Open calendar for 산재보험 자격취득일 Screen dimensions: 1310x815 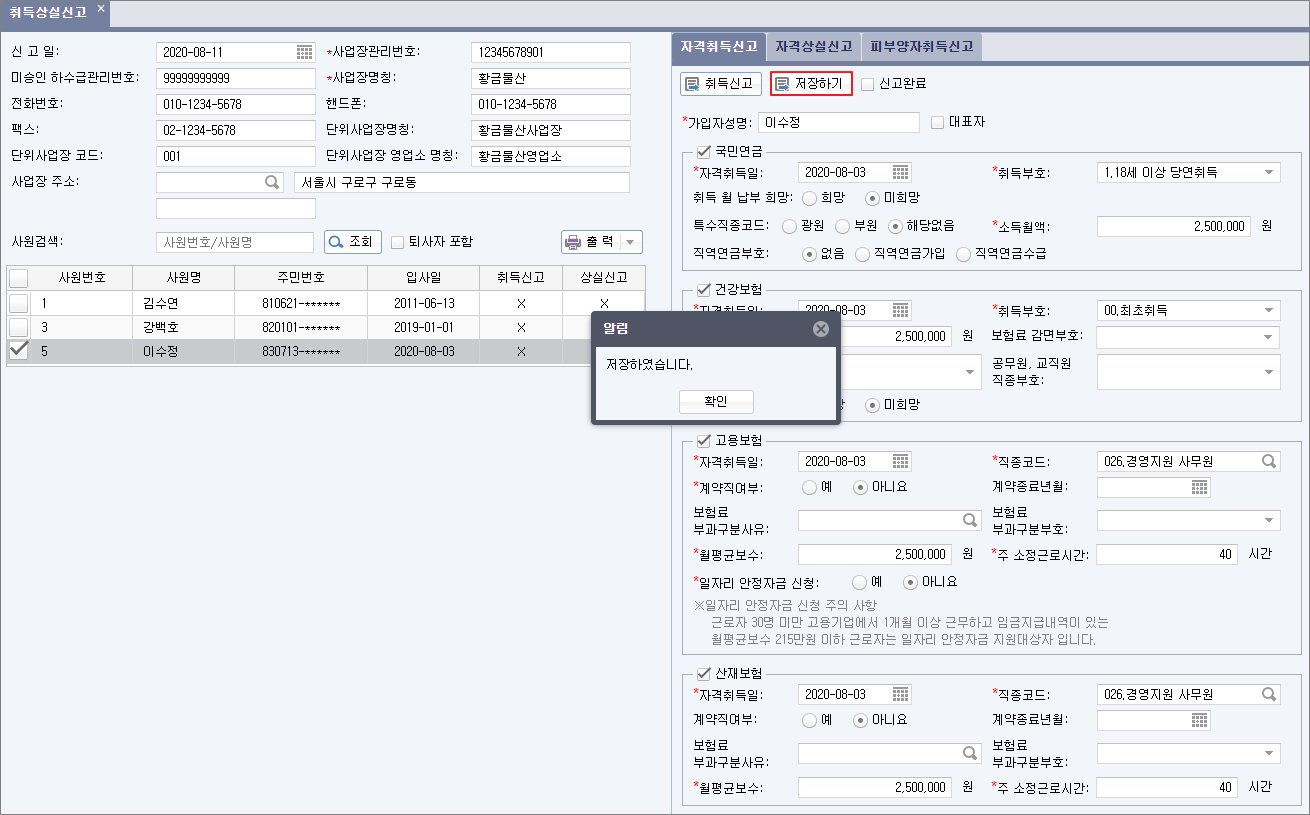coord(900,694)
